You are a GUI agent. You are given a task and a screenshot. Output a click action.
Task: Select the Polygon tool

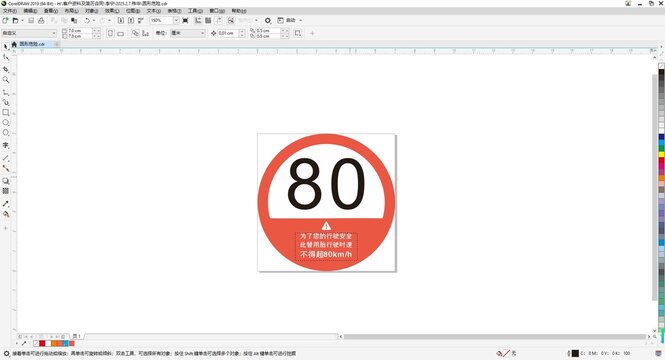(x=6, y=133)
